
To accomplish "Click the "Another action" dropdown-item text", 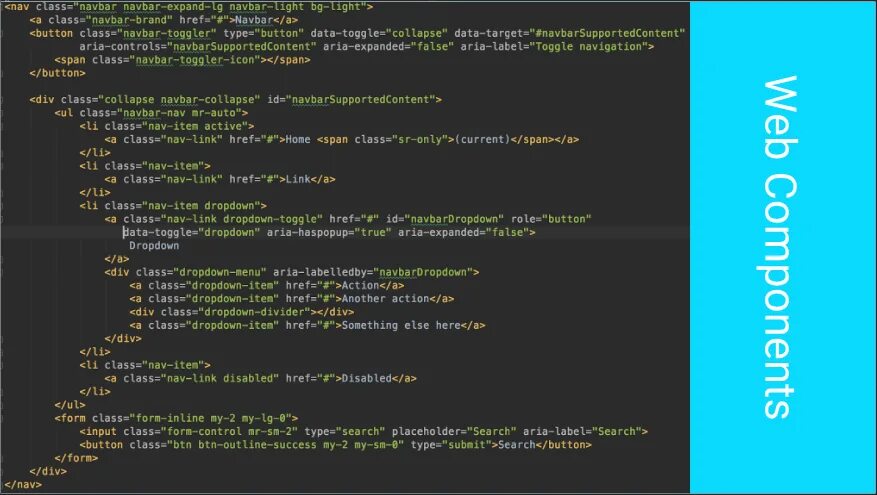I will pyautogui.click(x=385, y=299).
